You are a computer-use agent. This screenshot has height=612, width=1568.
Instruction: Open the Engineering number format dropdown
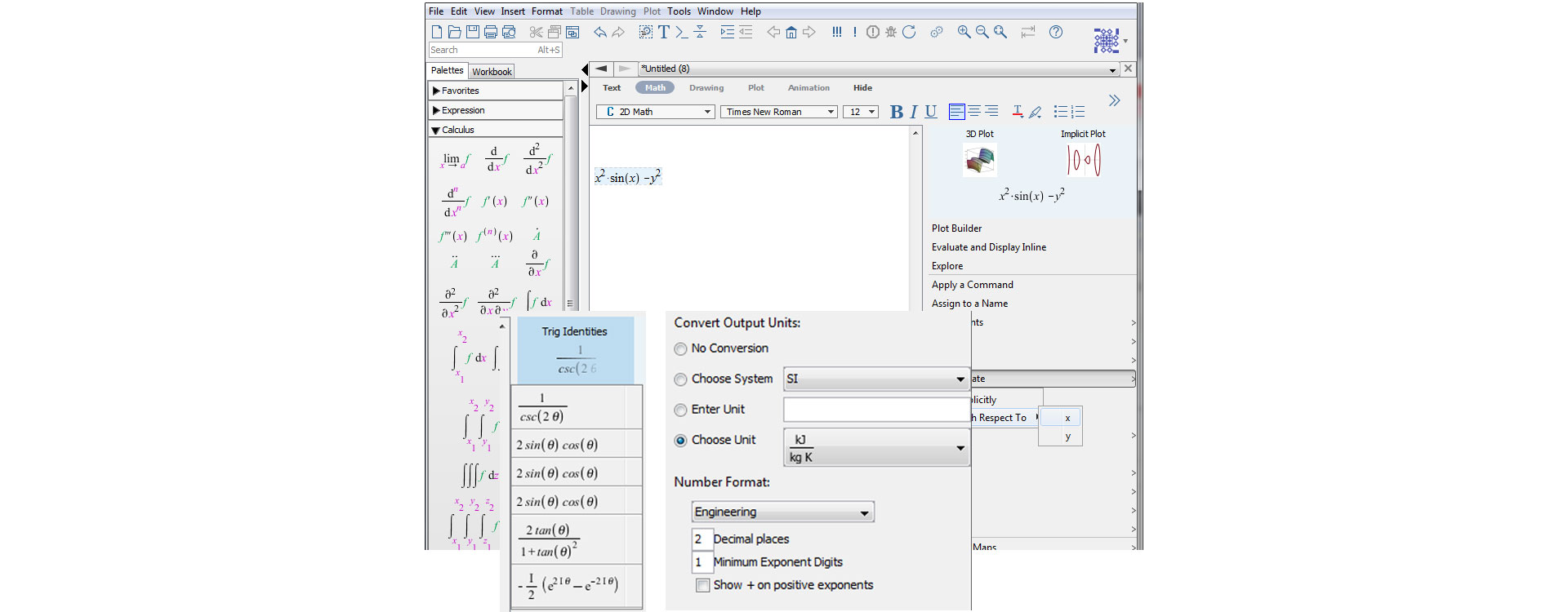point(782,512)
